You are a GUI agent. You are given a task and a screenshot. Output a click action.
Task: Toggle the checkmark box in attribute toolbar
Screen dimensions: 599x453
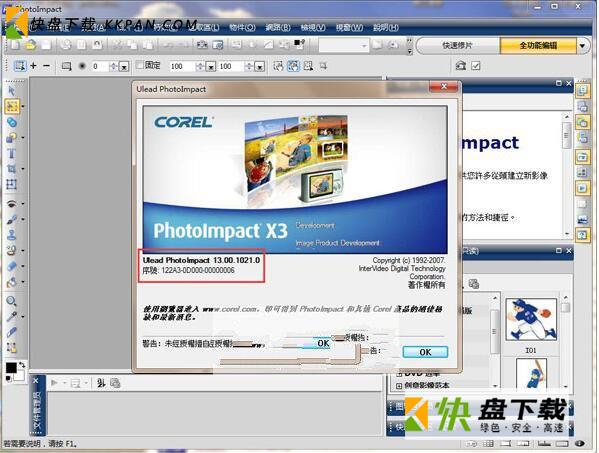(x=476, y=66)
